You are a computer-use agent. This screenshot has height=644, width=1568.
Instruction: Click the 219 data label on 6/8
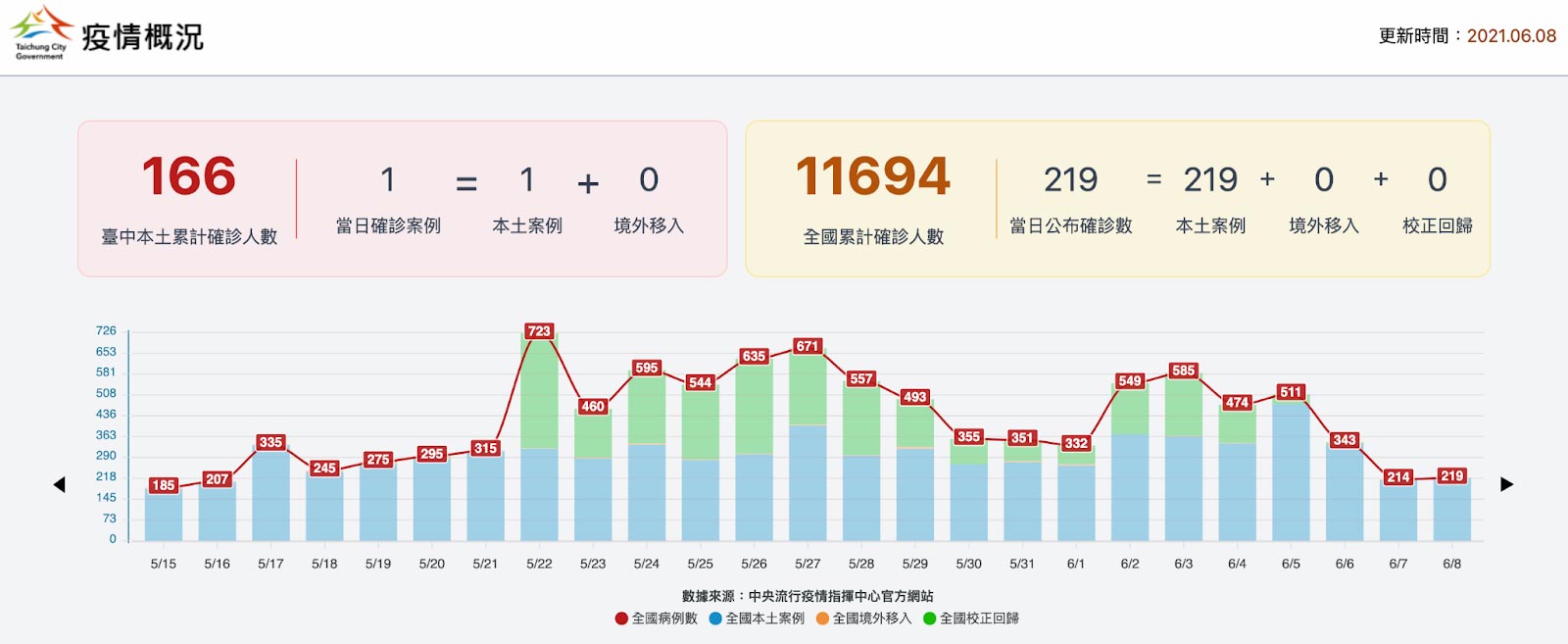(x=1452, y=475)
